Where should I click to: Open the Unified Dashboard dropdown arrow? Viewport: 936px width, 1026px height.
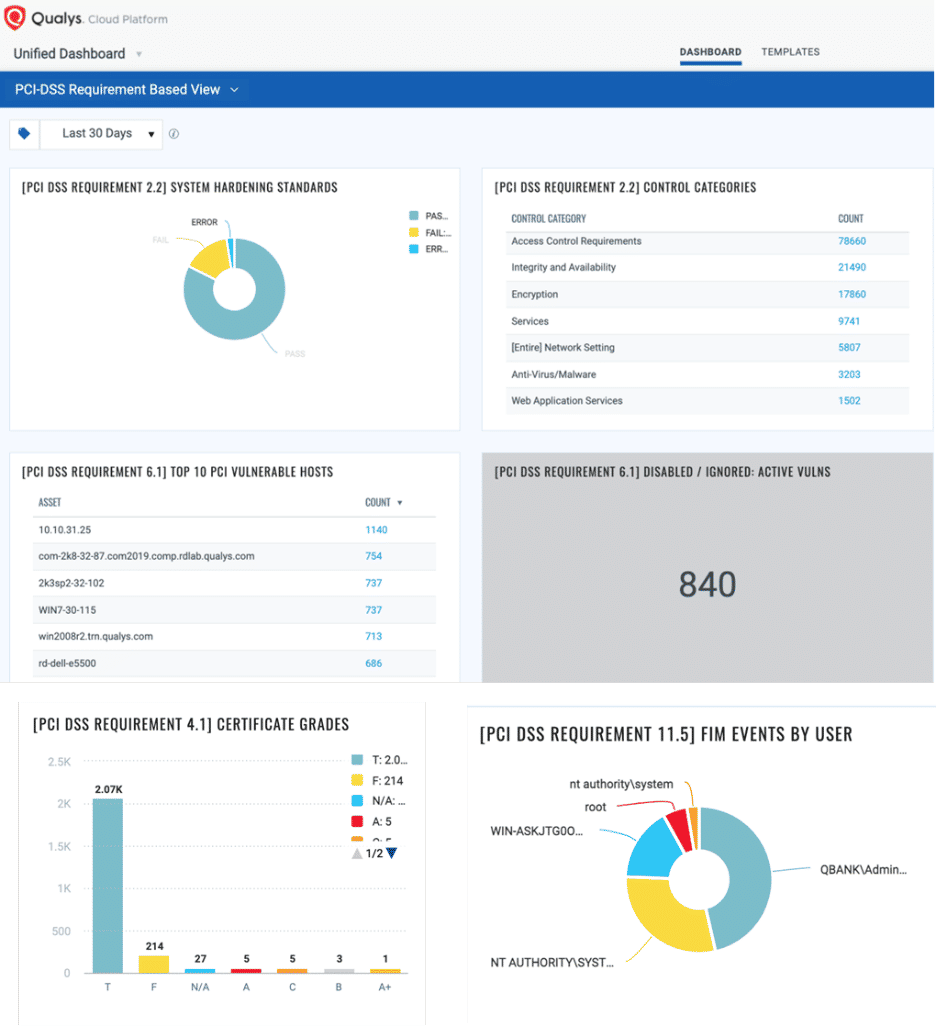tap(139, 54)
